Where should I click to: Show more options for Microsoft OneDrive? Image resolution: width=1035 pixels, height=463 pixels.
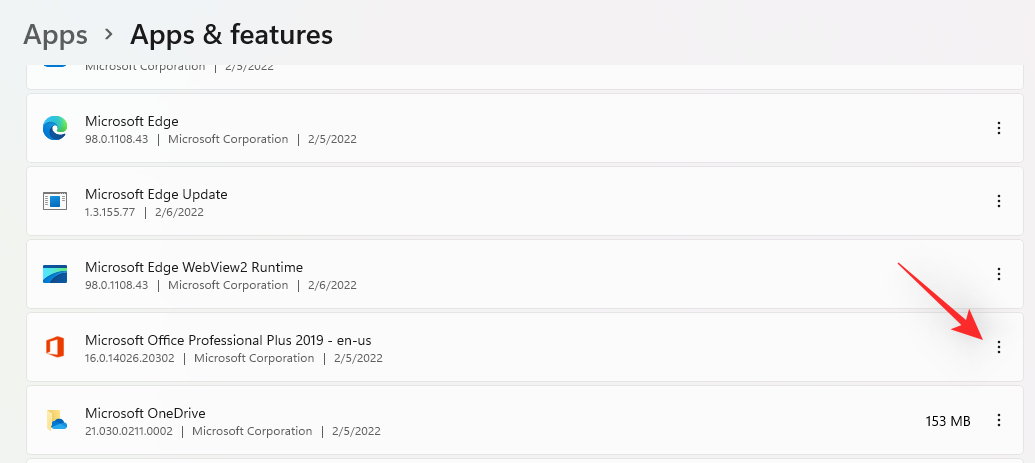[998, 420]
